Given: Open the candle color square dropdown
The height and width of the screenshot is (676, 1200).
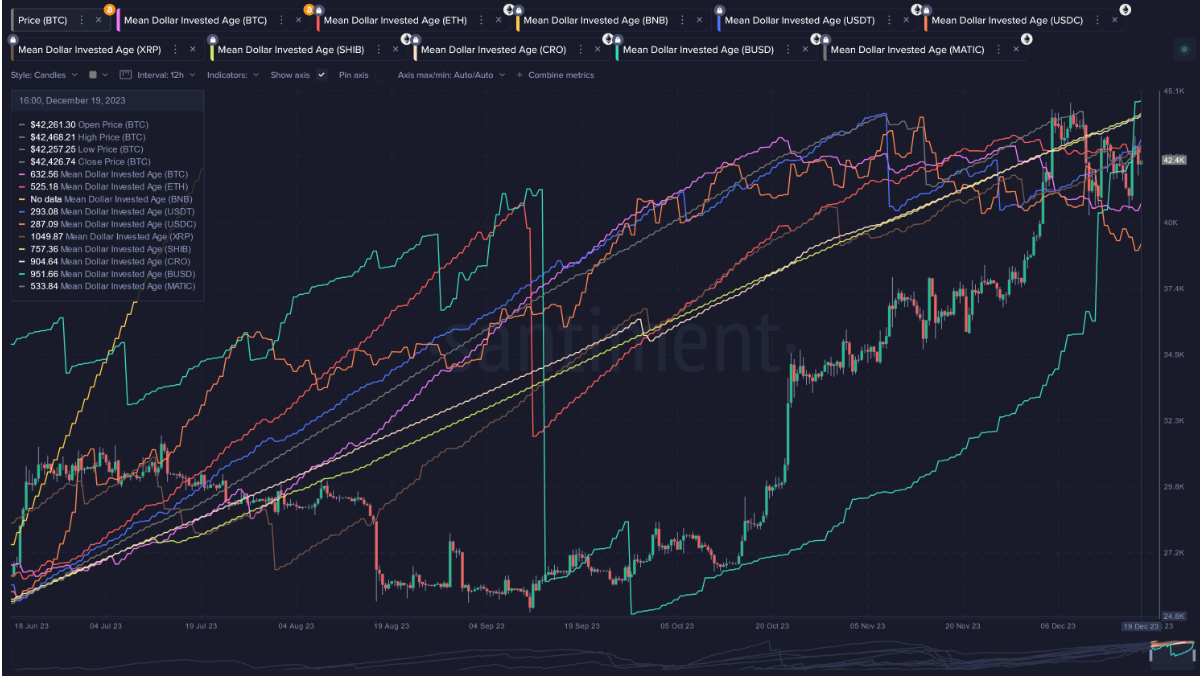Looking at the screenshot, I should coord(98,75).
